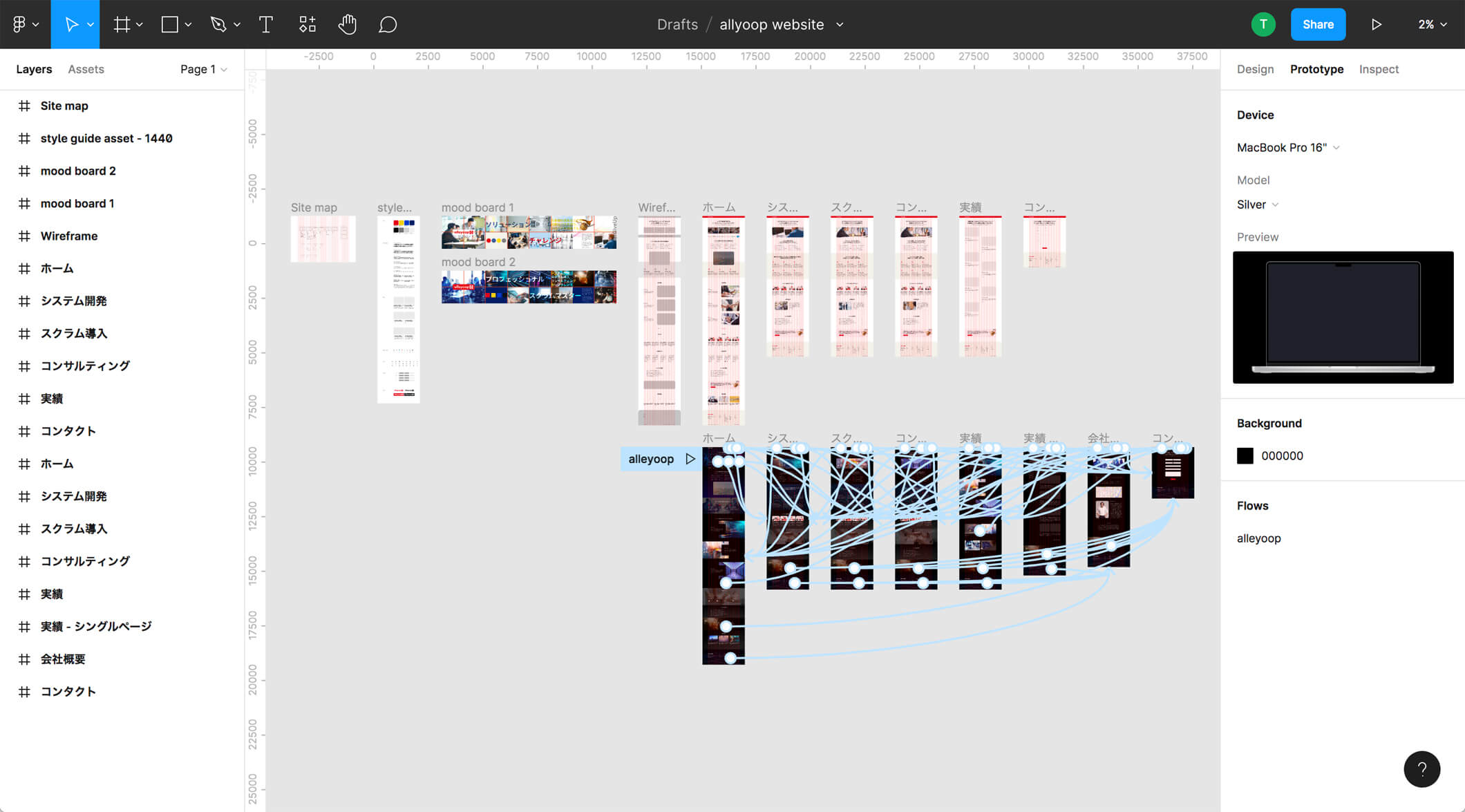This screenshot has height=812, width=1465.
Task: Select the Text tool
Action: tap(266, 24)
